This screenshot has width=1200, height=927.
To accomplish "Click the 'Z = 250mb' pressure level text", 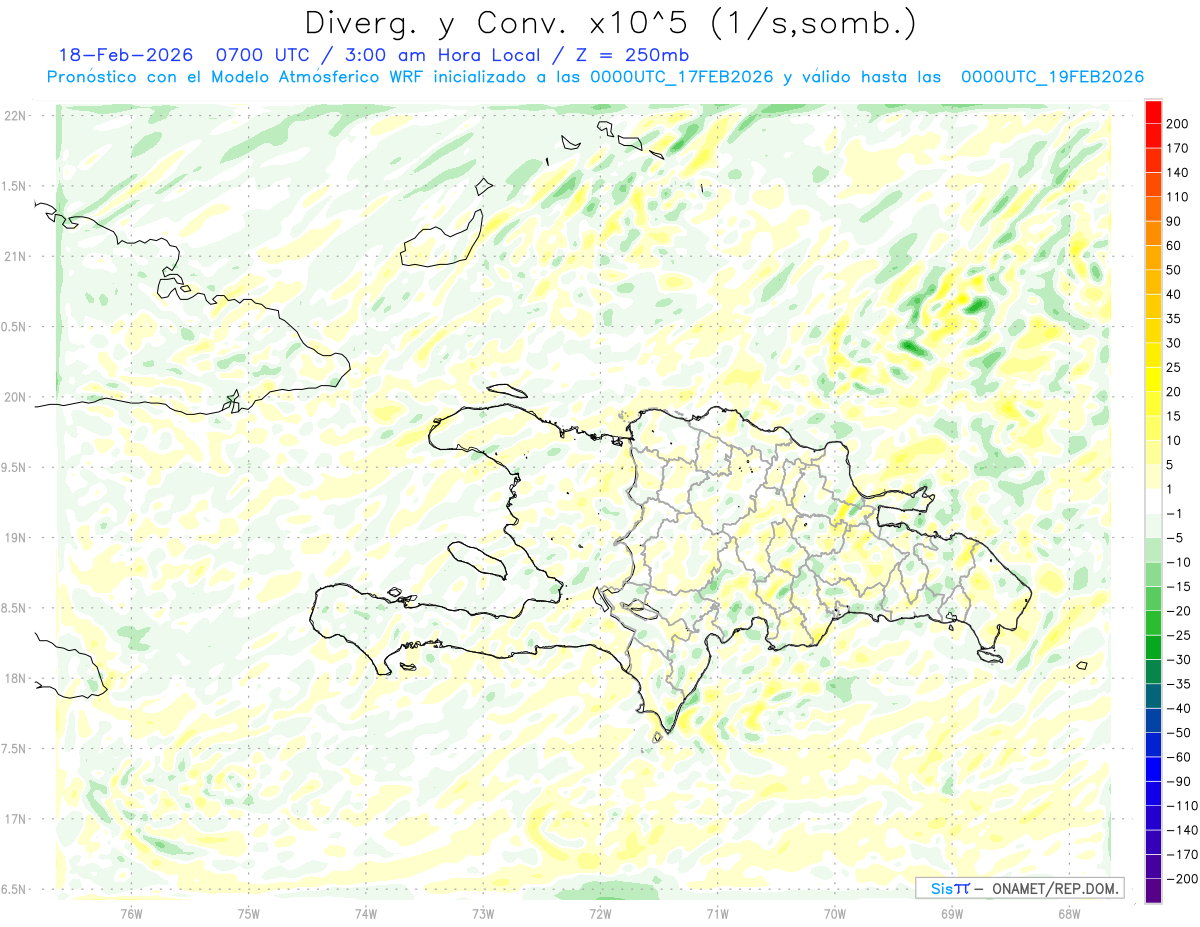I will coord(630,55).
